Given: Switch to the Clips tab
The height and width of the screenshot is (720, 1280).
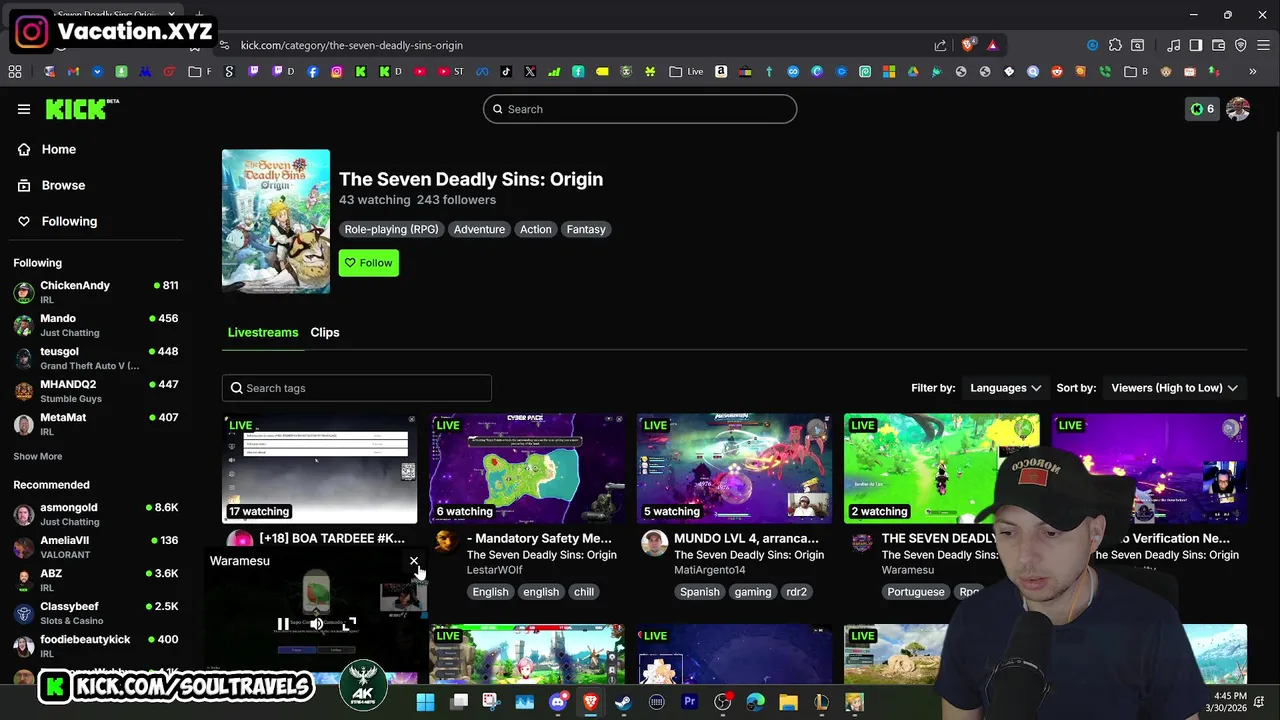Looking at the screenshot, I should pyautogui.click(x=325, y=332).
